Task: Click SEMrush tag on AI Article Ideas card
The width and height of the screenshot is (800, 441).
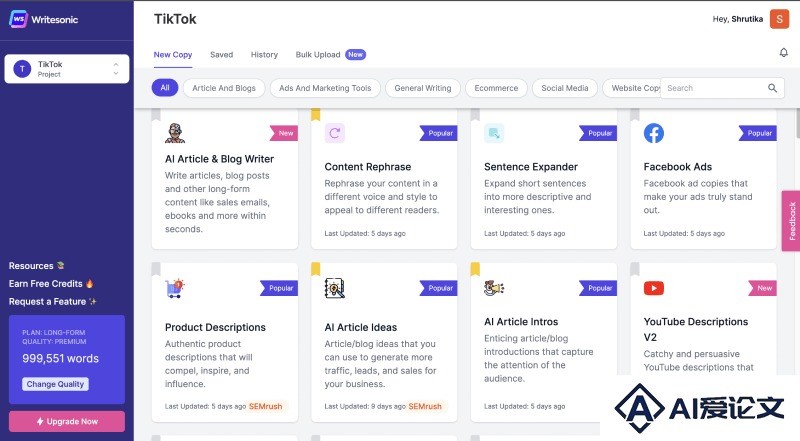Action: click(x=425, y=406)
